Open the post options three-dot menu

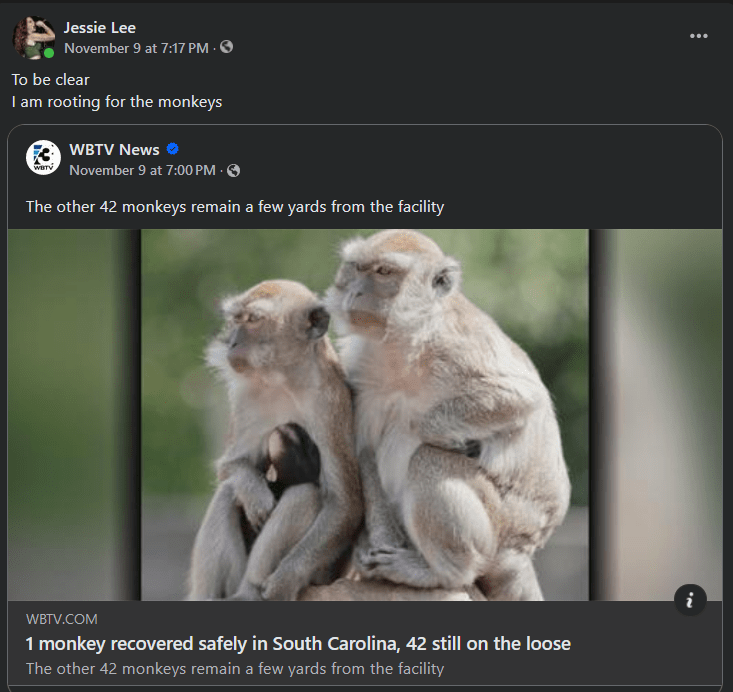pos(698,36)
